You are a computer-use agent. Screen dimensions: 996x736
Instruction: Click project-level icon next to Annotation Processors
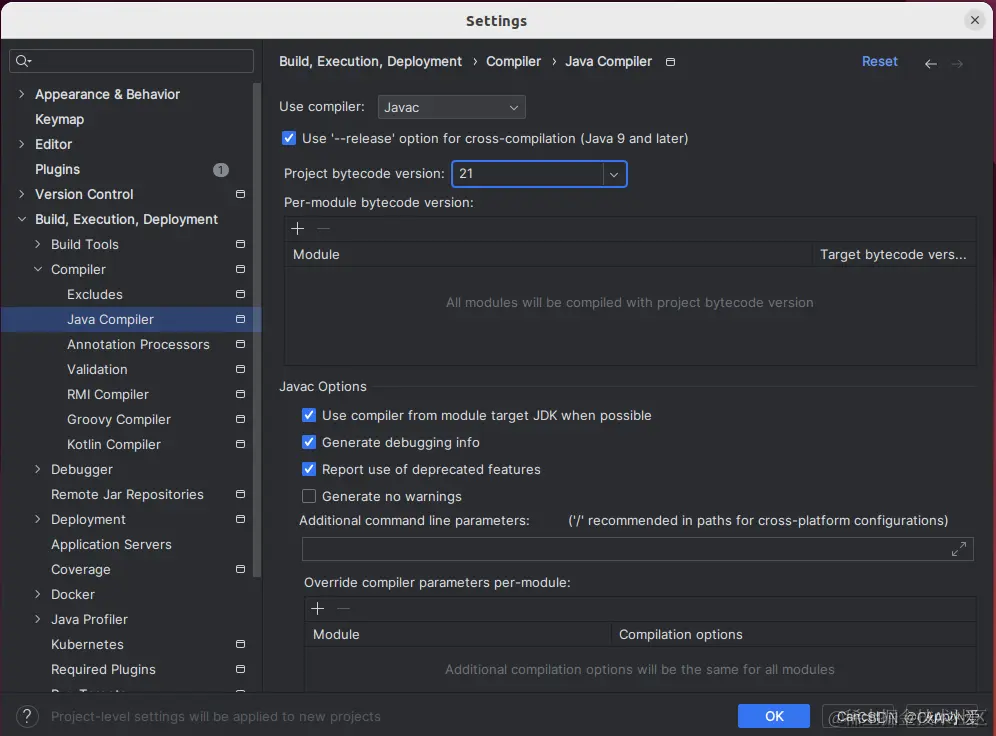click(240, 344)
